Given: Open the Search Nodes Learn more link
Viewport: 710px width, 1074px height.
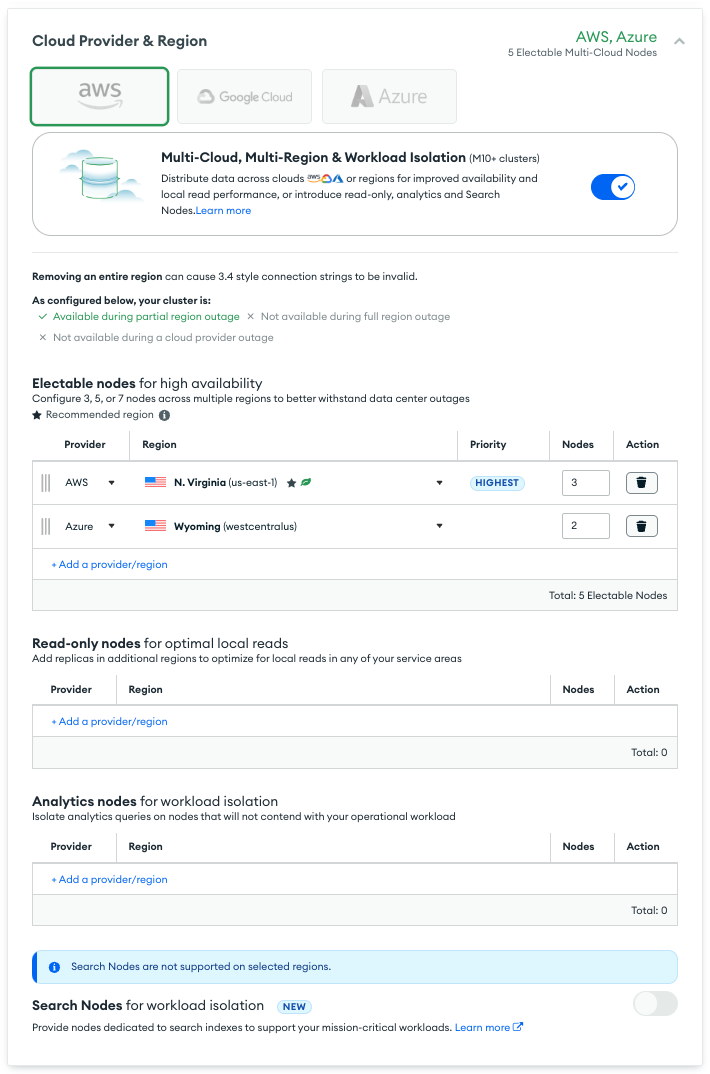Looking at the screenshot, I should (x=488, y=1027).
